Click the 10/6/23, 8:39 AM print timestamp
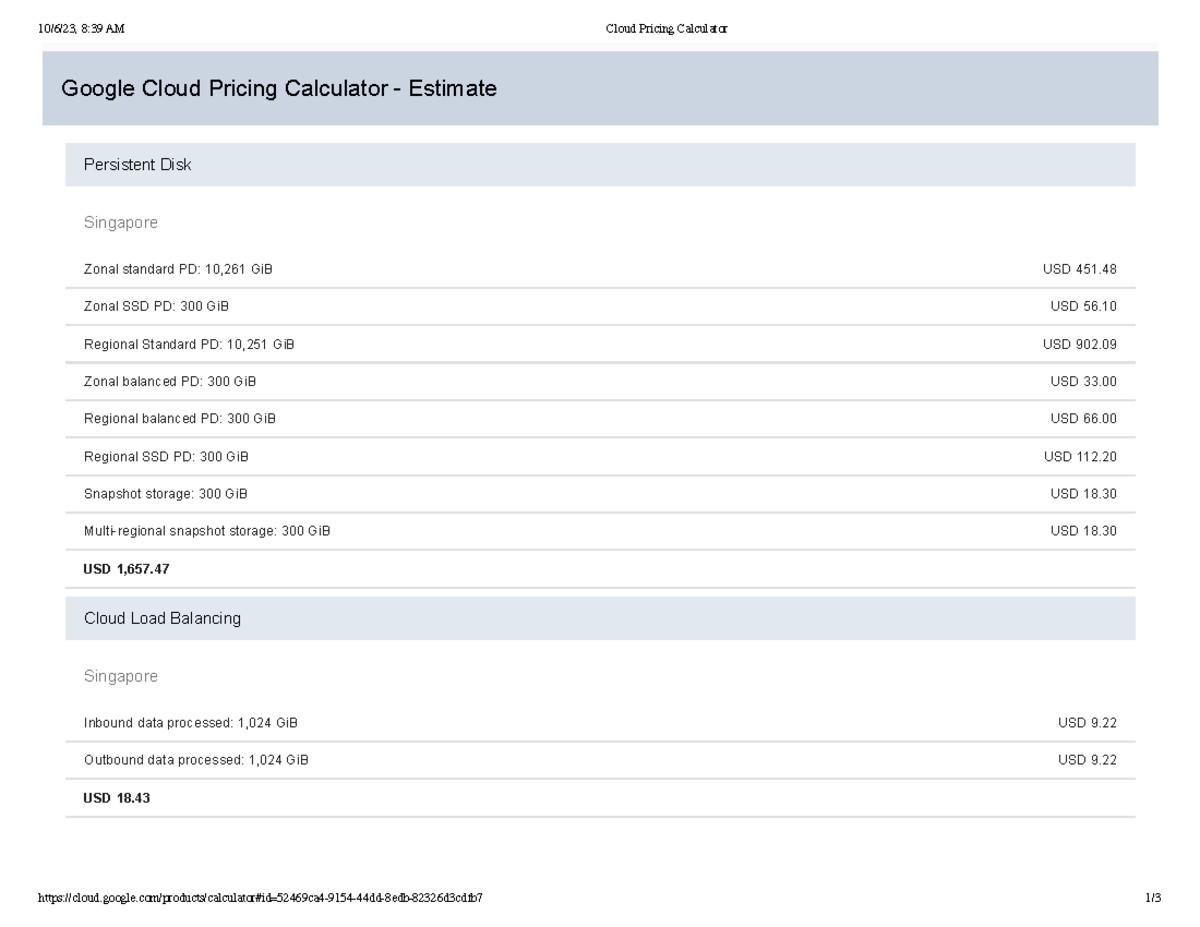The image size is (1200, 927). point(81,29)
